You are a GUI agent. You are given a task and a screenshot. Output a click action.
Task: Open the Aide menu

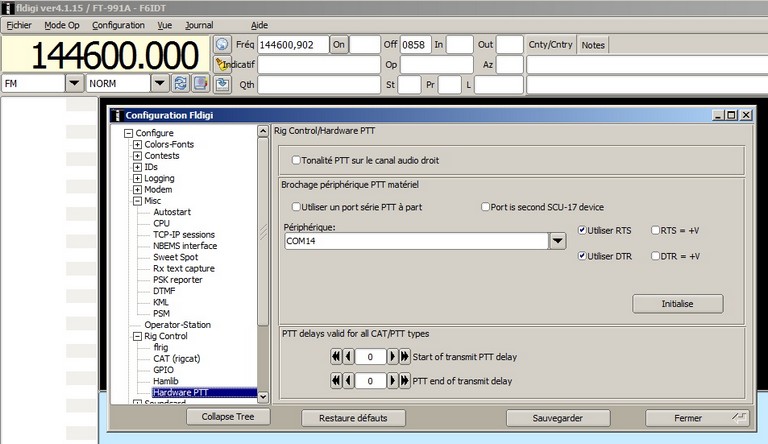point(259,25)
